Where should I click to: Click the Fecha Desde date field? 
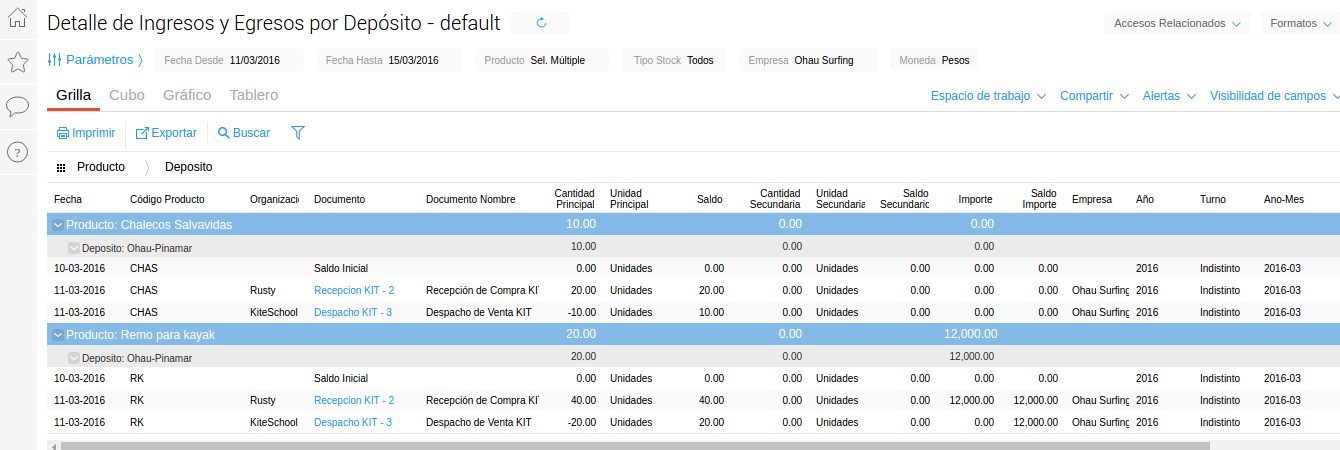point(254,60)
